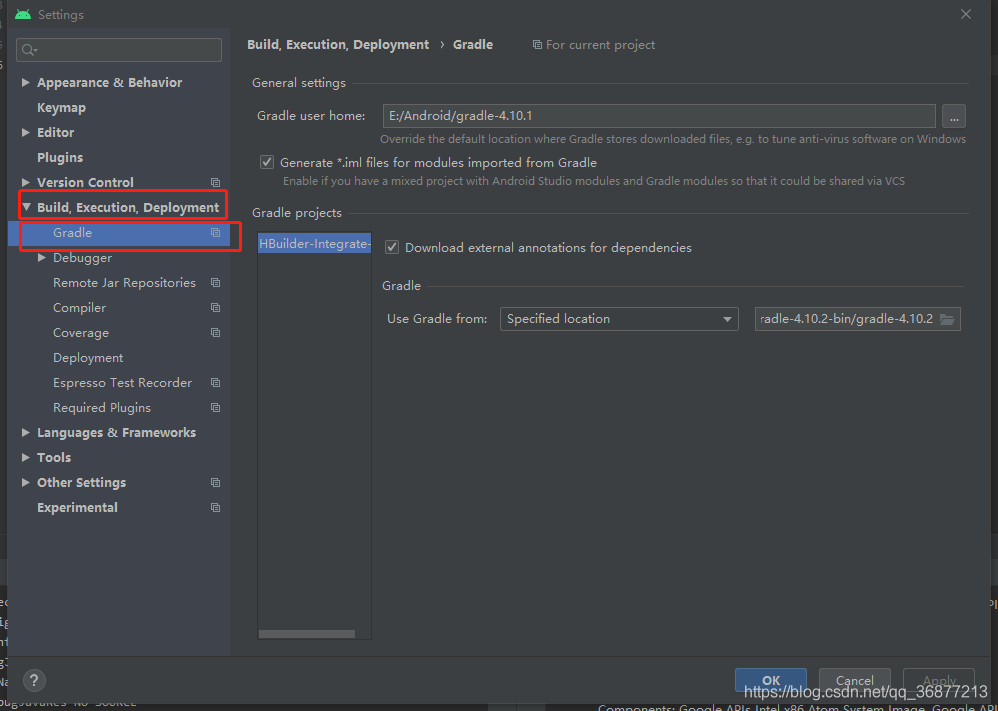Click the project icon next to Espresso Test Recorder
This screenshot has height=711, width=998.
[215, 383]
